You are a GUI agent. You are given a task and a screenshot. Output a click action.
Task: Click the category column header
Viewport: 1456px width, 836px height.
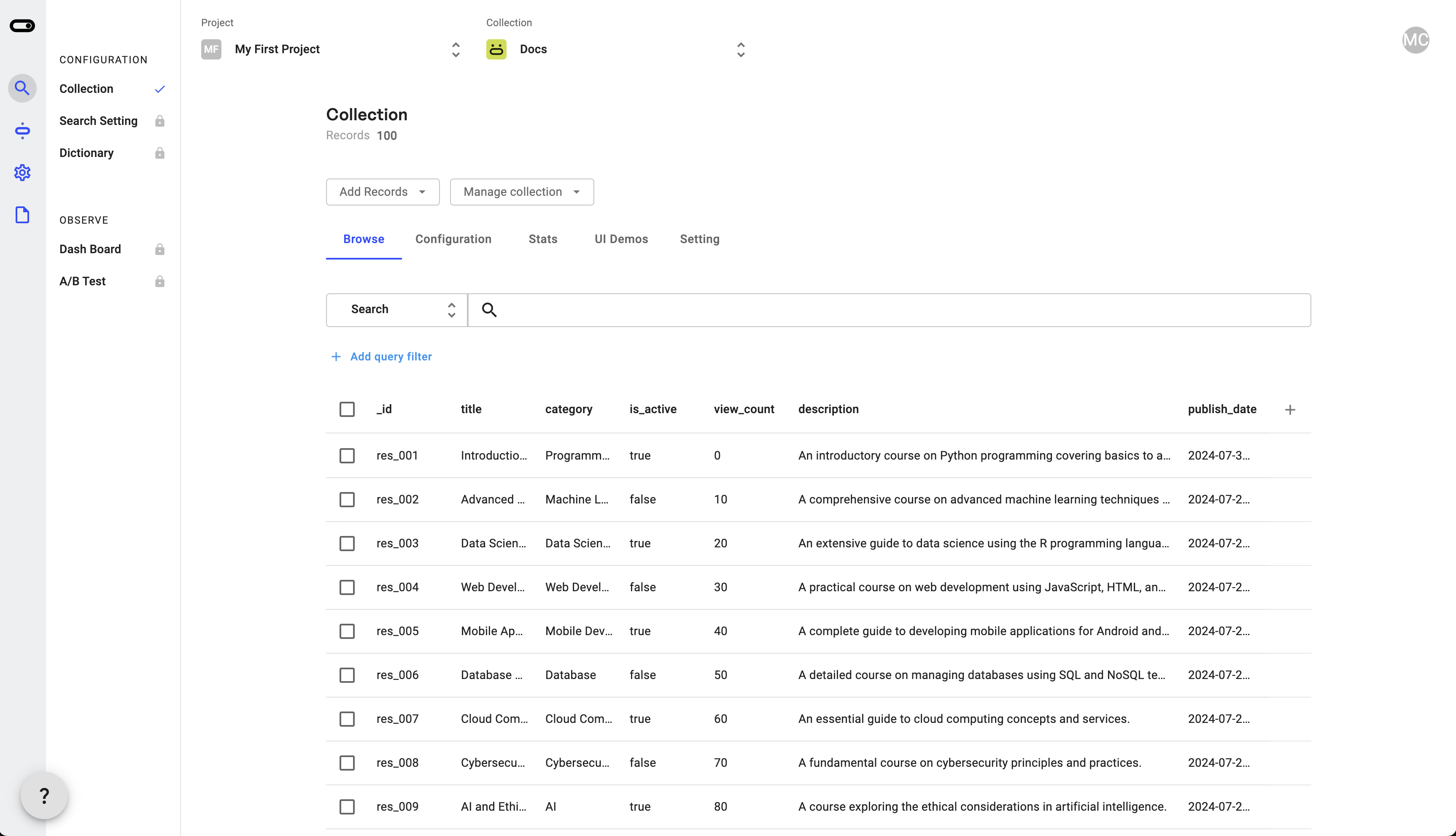coord(569,409)
